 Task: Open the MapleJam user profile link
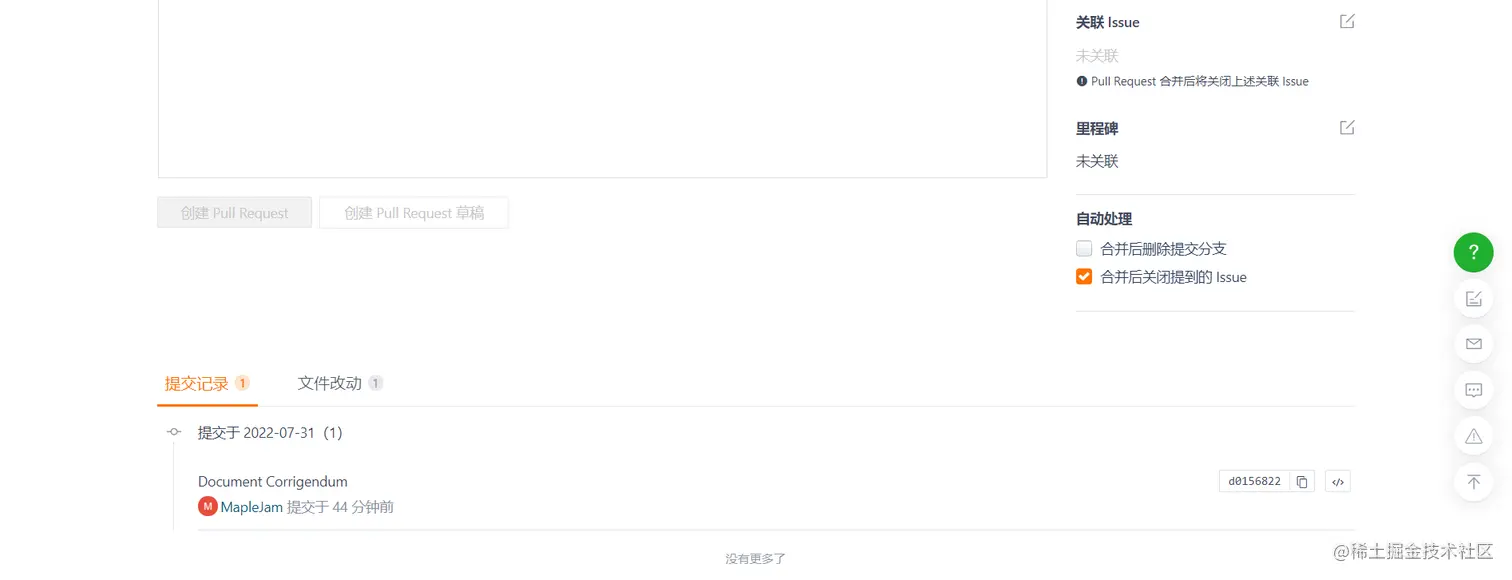(x=252, y=507)
